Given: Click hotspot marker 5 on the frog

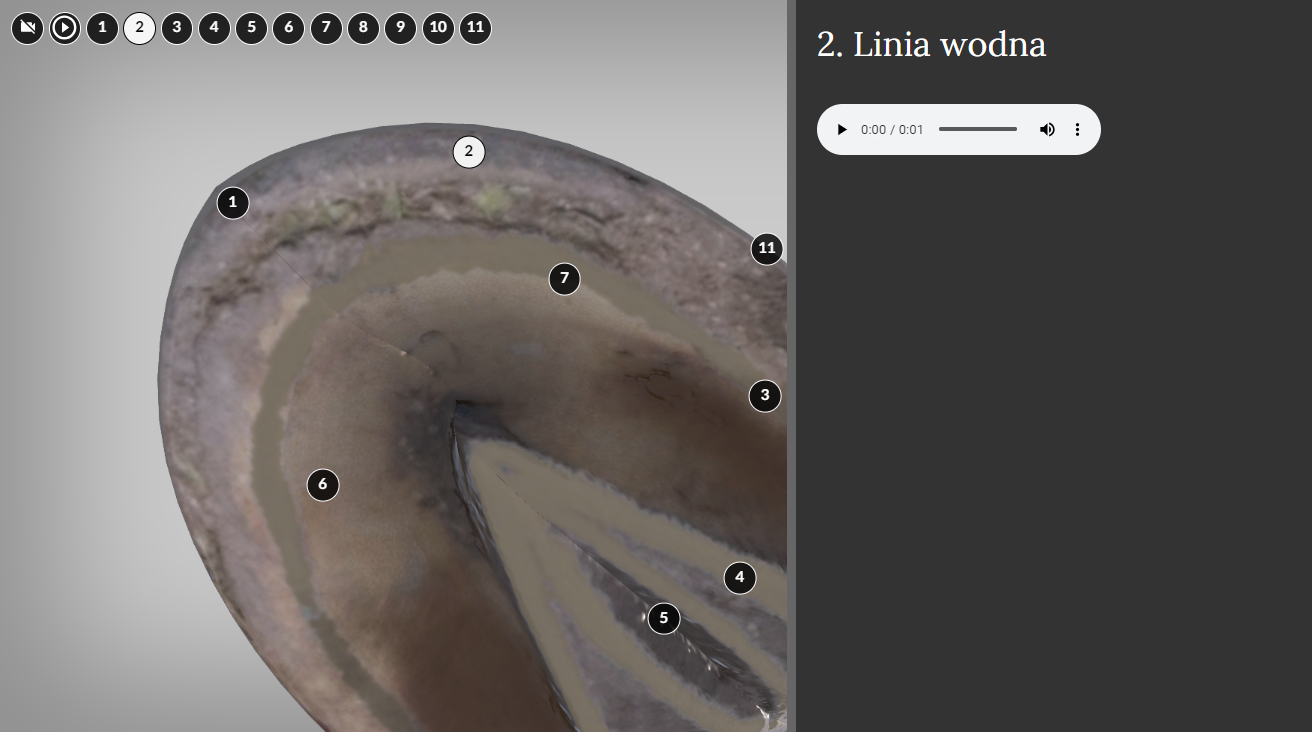Looking at the screenshot, I should 664,618.
